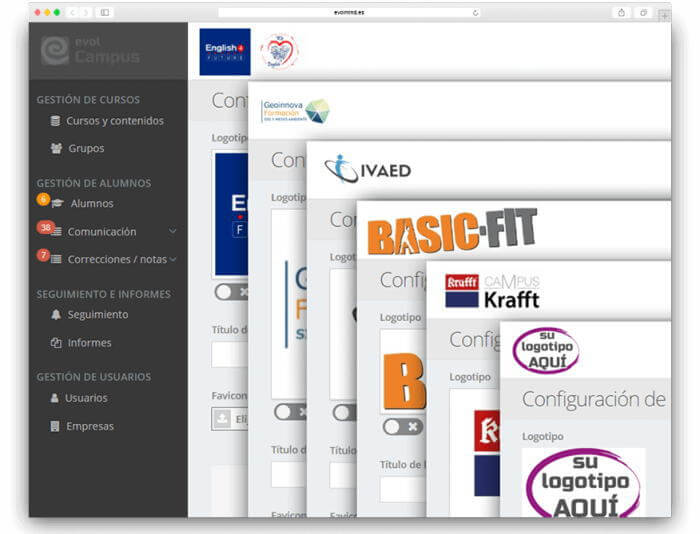The height and width of the screenshot is (534, 700).
Task: Click the Empresas building icon
Action: tap(56, 426)
